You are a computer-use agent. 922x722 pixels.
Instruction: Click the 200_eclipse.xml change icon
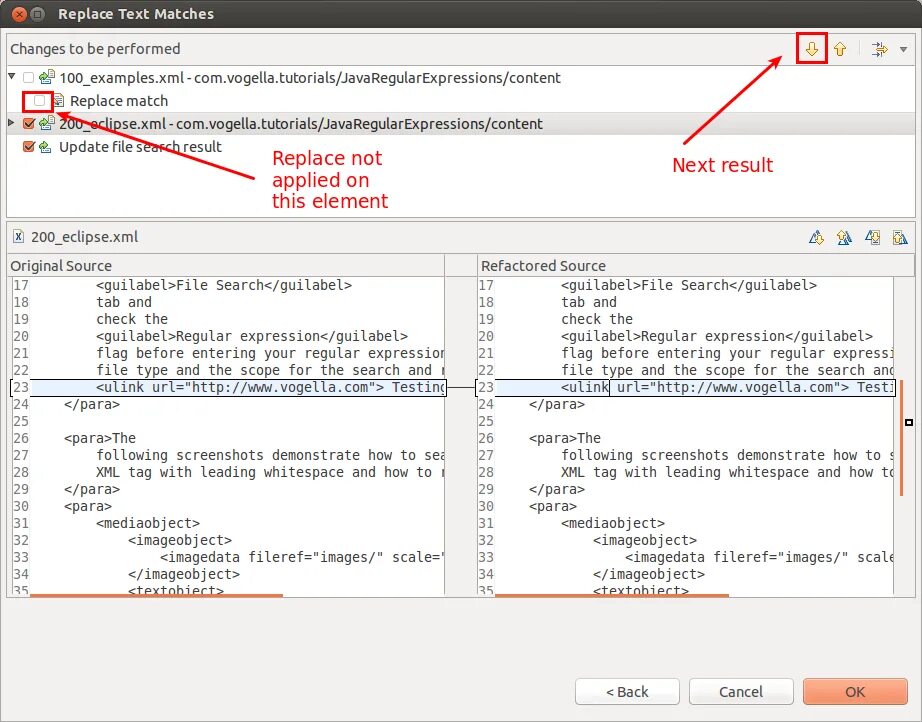[46, 123]
